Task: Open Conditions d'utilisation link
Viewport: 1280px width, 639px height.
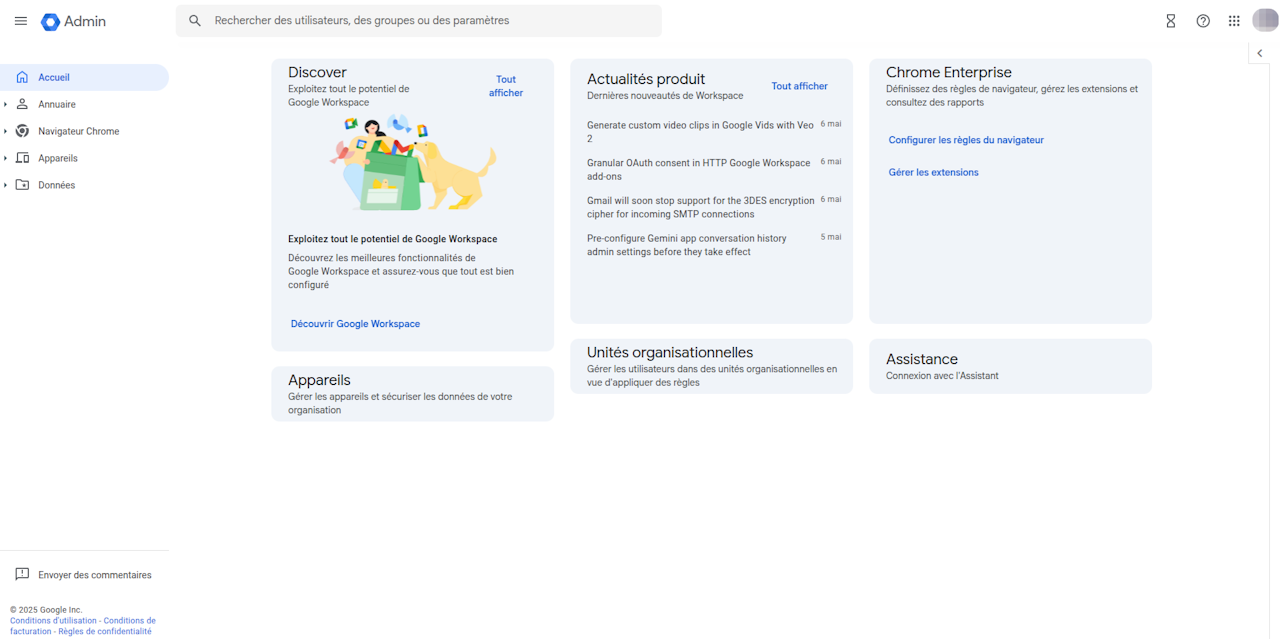Action: point(53,621)
